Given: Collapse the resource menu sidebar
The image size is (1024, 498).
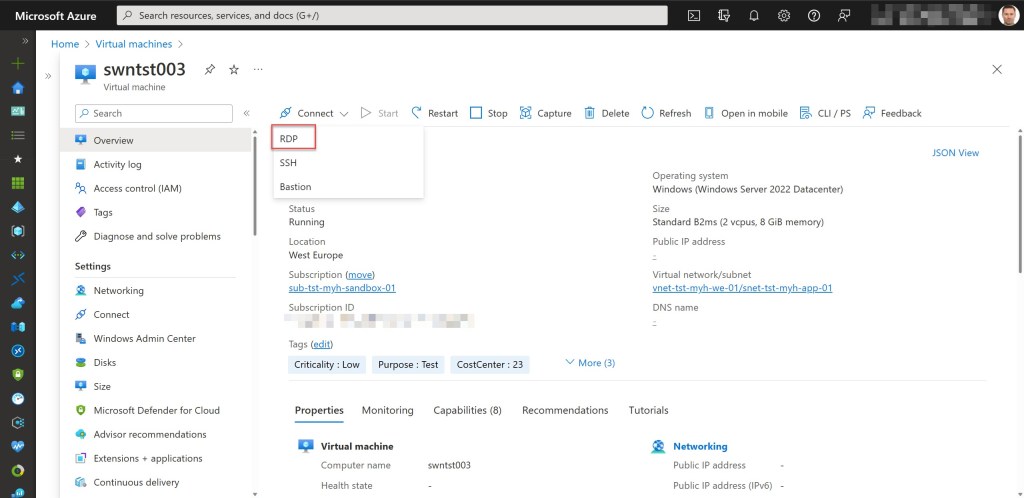Looking at the screenshot, I should pyautogui.click(x=246, y=113).
